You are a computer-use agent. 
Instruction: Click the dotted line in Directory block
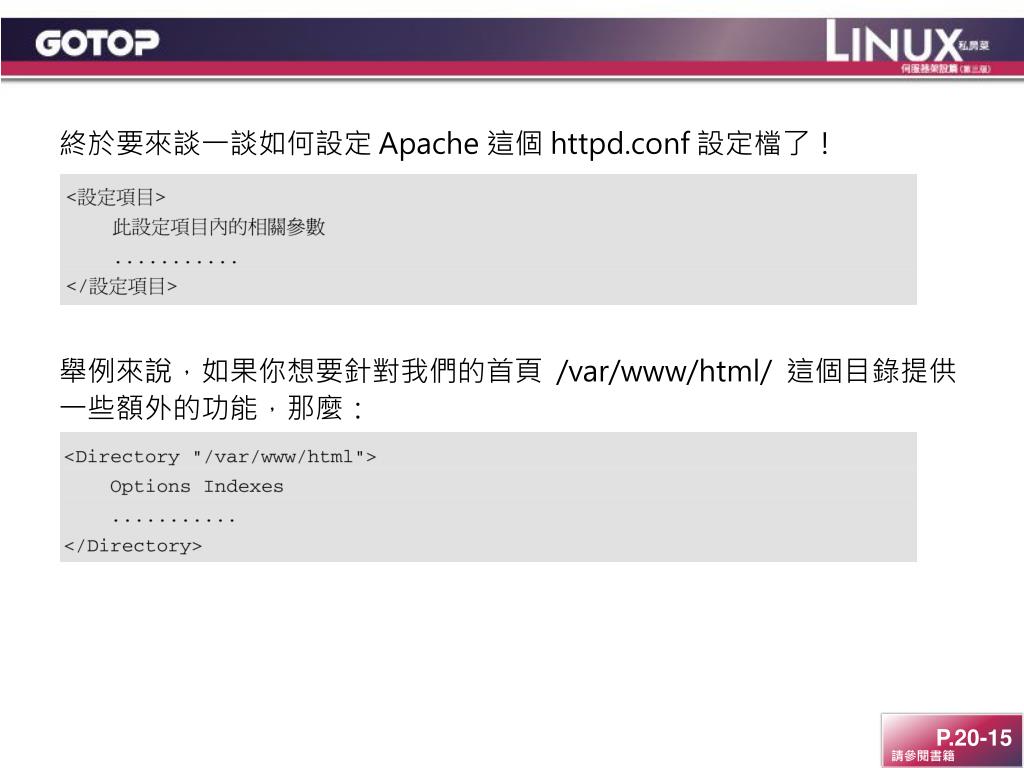tap(174, 520)
